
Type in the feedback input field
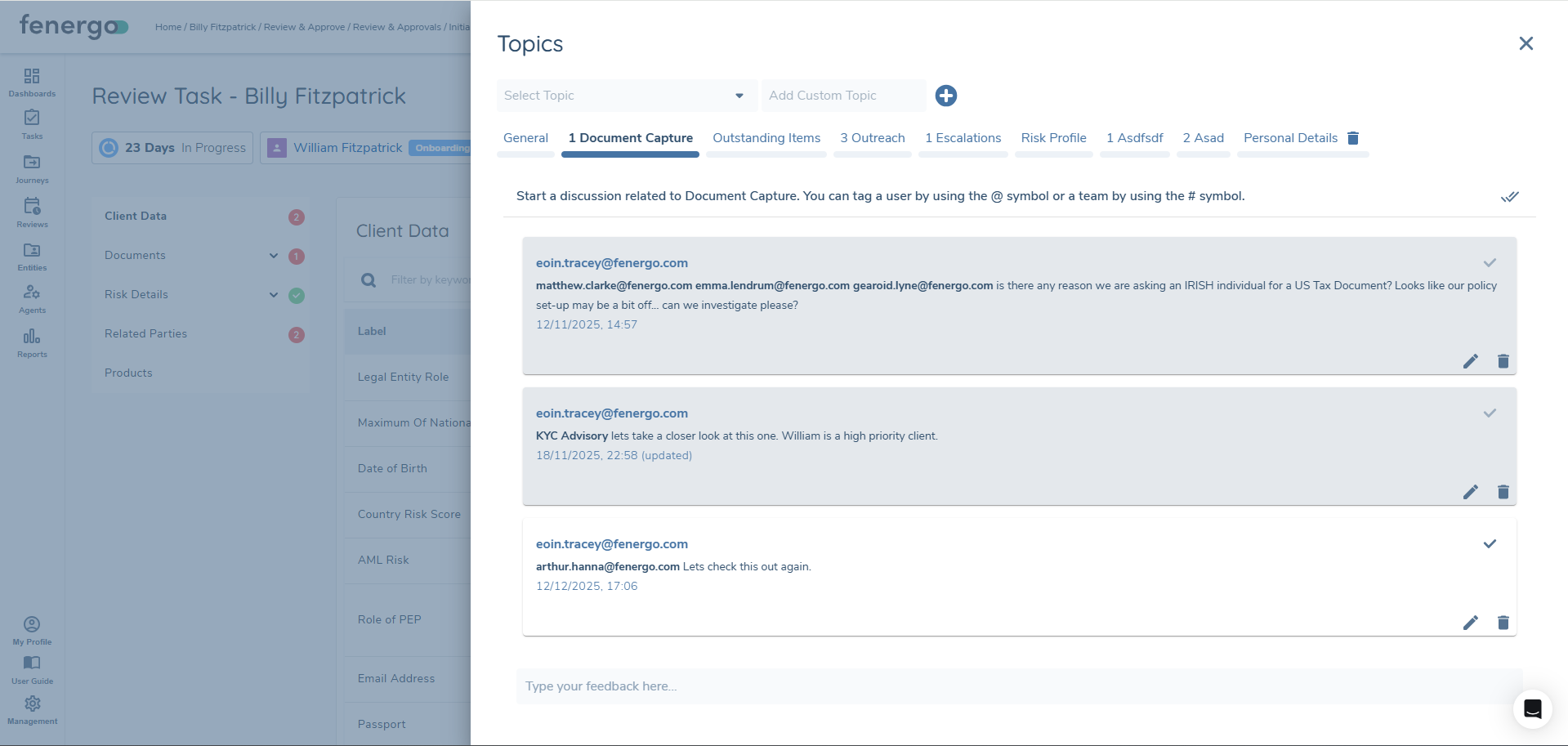[x=899, y=686]
